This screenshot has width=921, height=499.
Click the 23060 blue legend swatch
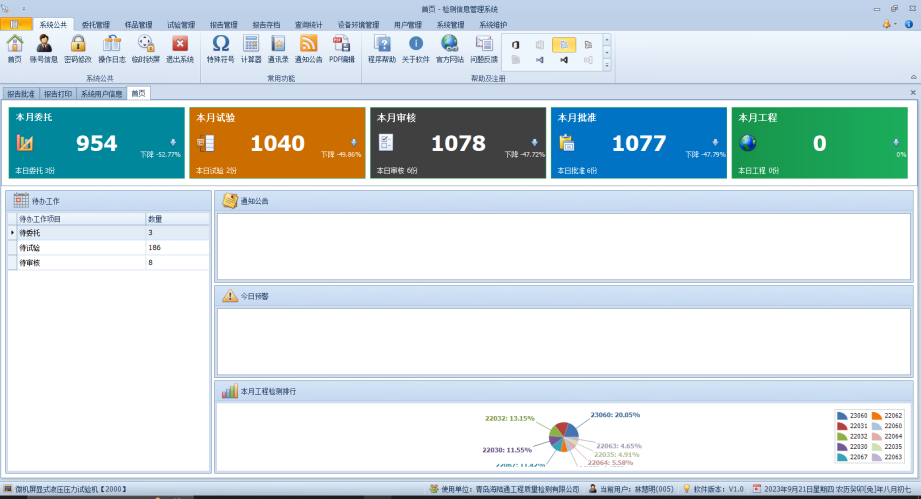(842, 415)
